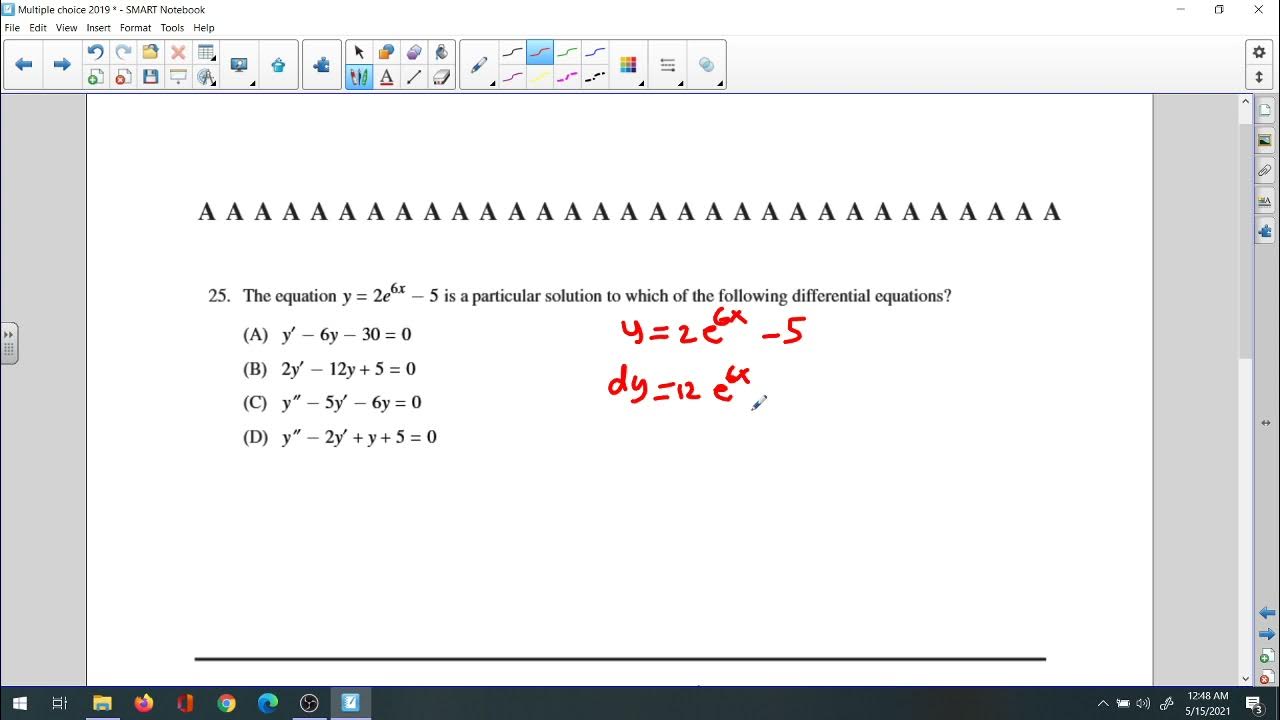Screen dimensions: 1280x720
Task: Move sidebar with double-headed arrow
Action: pyautogui.click(x=1265, y=423)
